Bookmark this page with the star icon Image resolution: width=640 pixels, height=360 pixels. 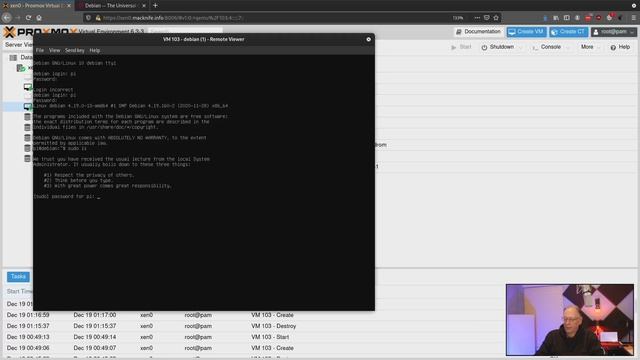tap(496, 18)
